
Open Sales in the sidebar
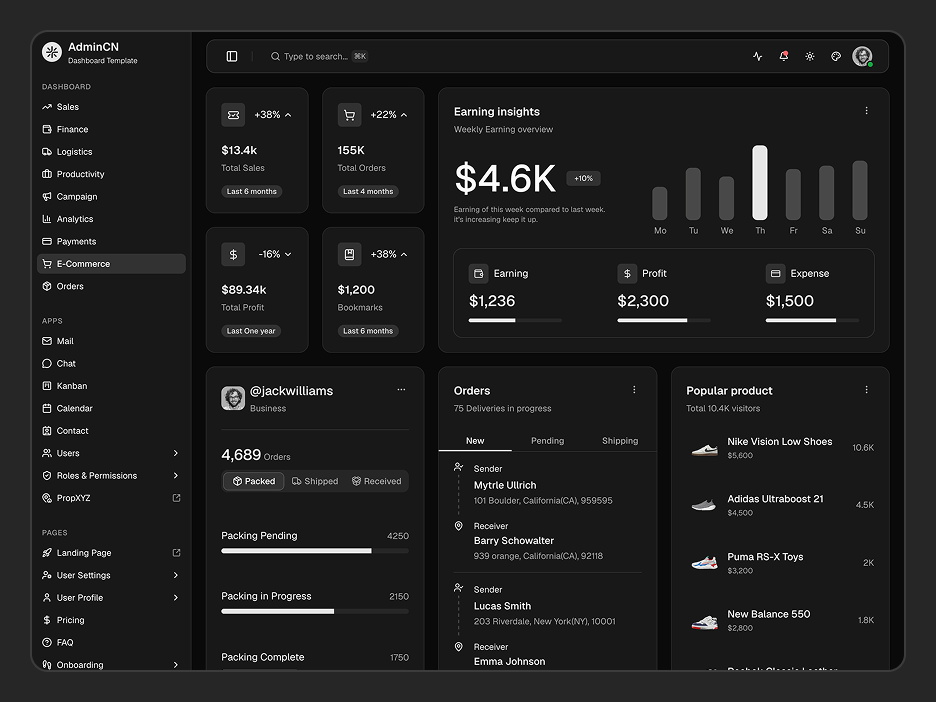click(111, 107)
